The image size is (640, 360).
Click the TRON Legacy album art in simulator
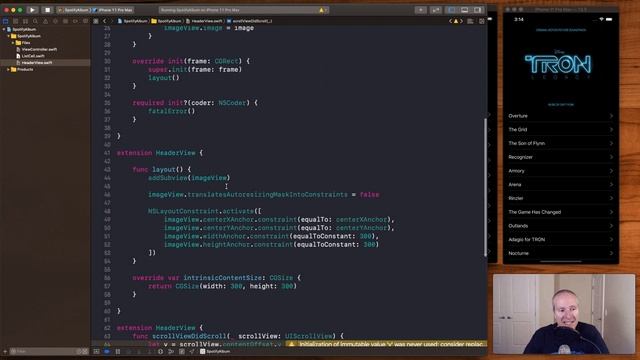tap(558, 65)
